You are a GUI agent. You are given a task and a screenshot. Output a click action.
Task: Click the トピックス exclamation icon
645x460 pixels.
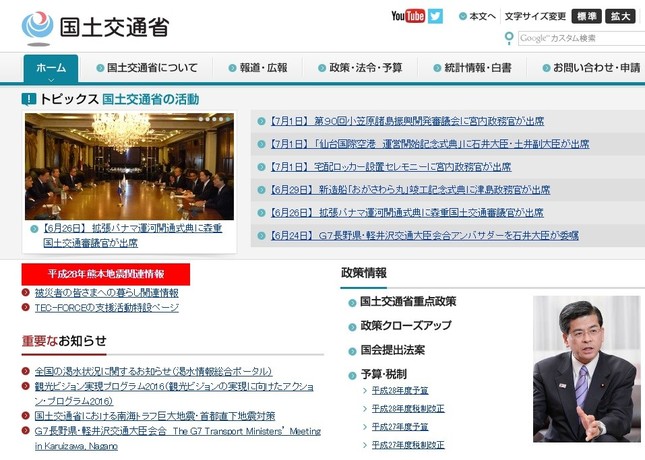(x=29, y=99)
